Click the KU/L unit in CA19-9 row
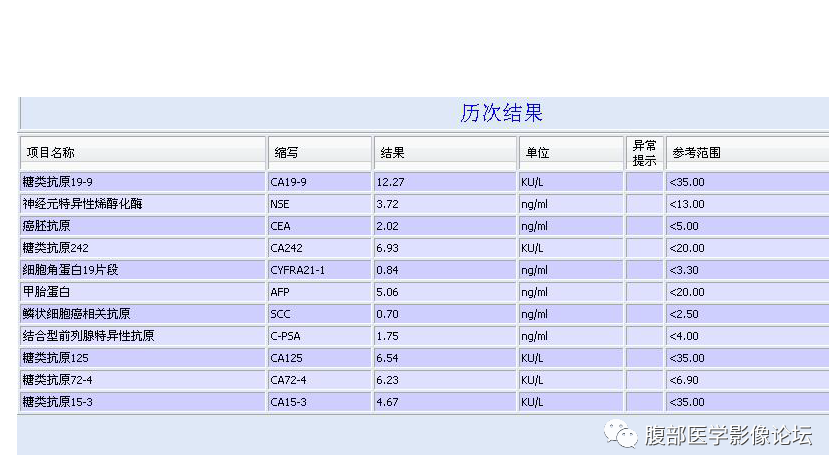The width and height of the screenshot is (840, 473). (532, 182)
